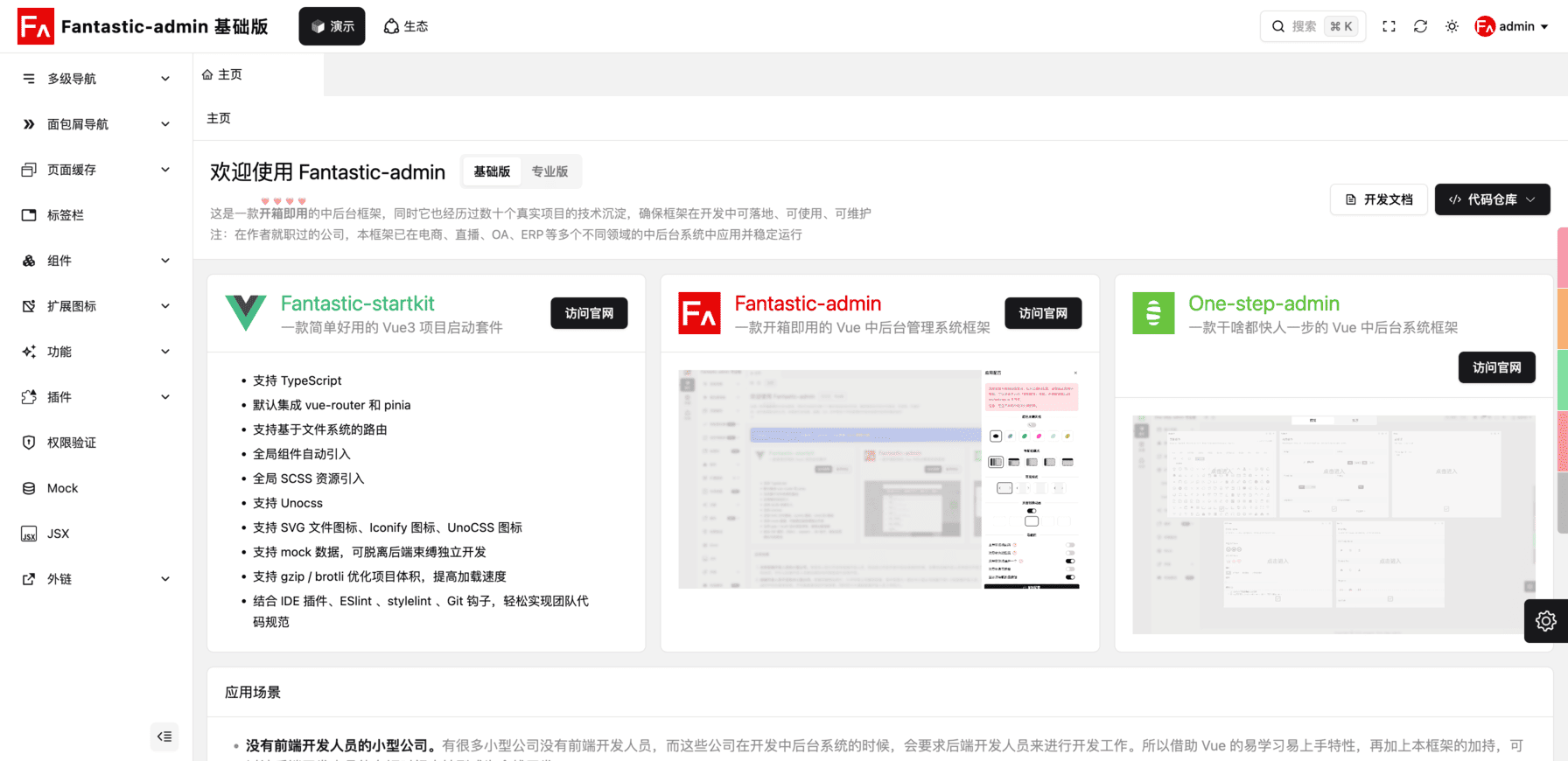Open the admin user dropdown
This screenshot has height=761, width=1568.
coord(1511,26)
